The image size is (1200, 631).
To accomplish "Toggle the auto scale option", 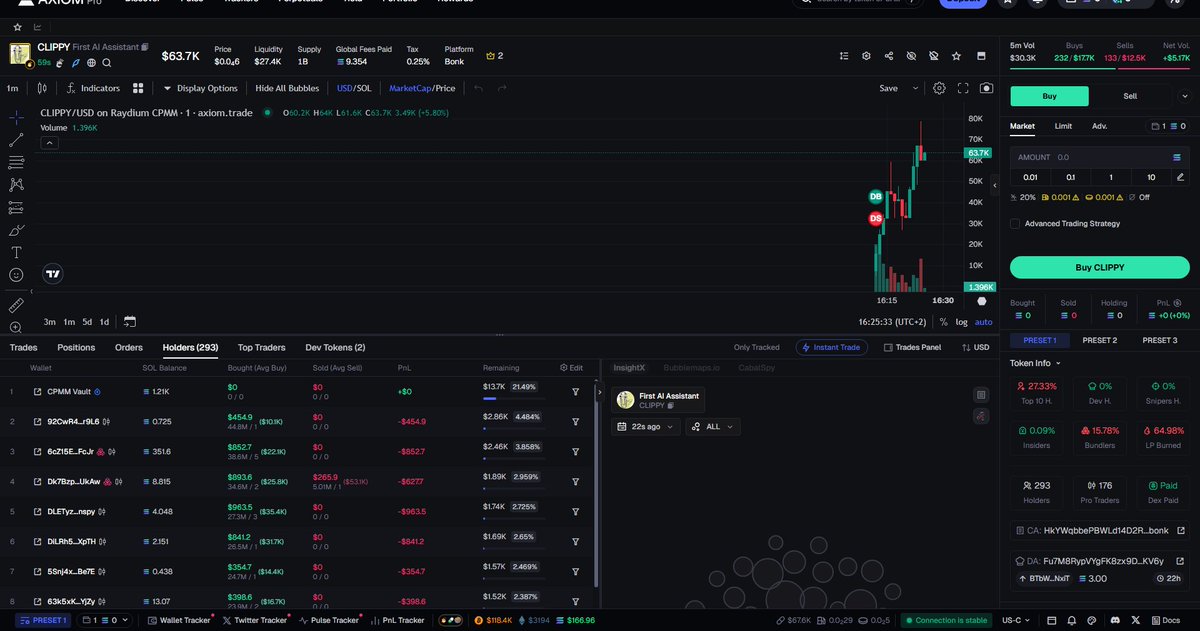I will click(984, 322).
